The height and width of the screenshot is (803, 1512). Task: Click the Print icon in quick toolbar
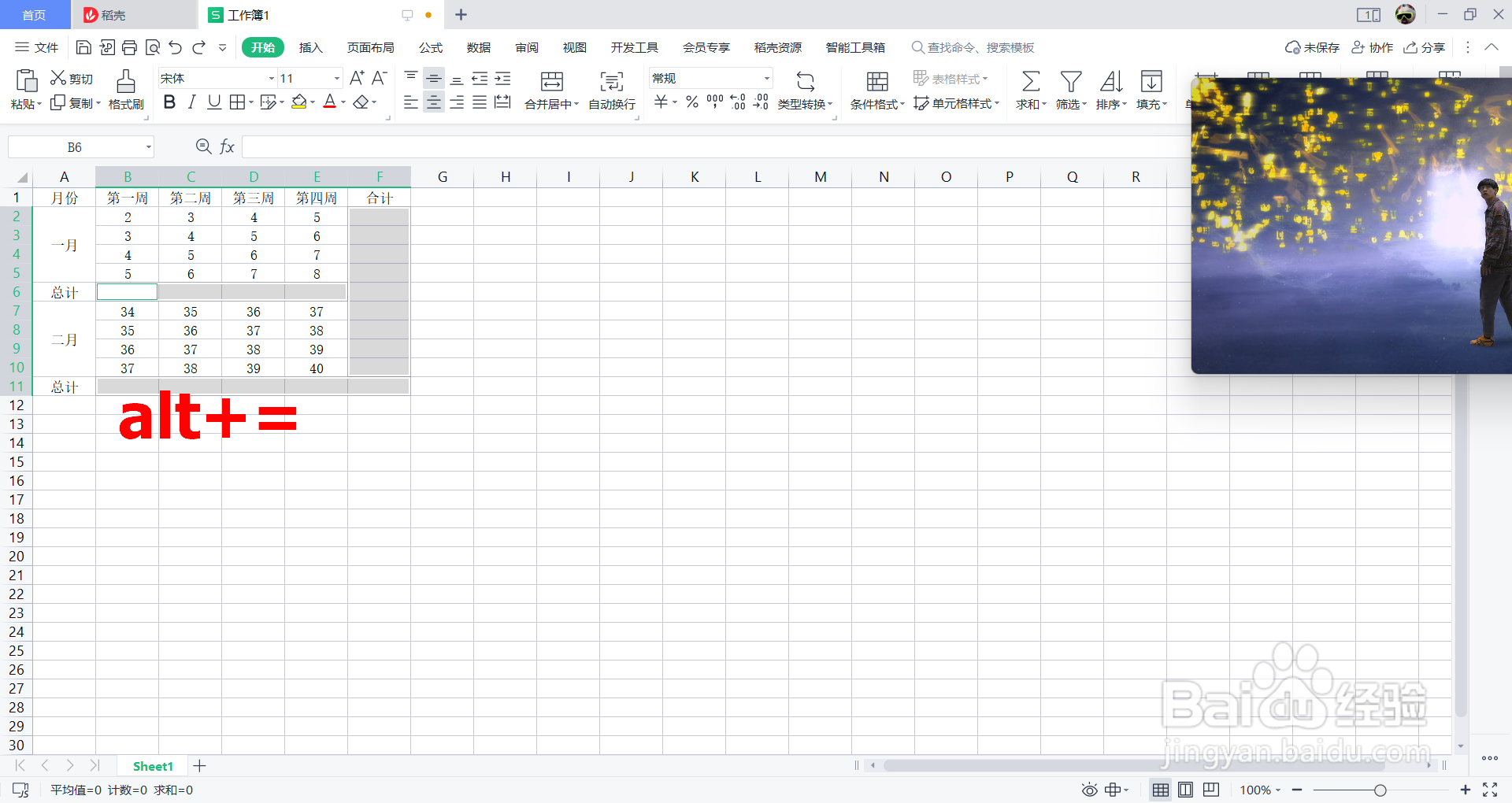[130, 47]
